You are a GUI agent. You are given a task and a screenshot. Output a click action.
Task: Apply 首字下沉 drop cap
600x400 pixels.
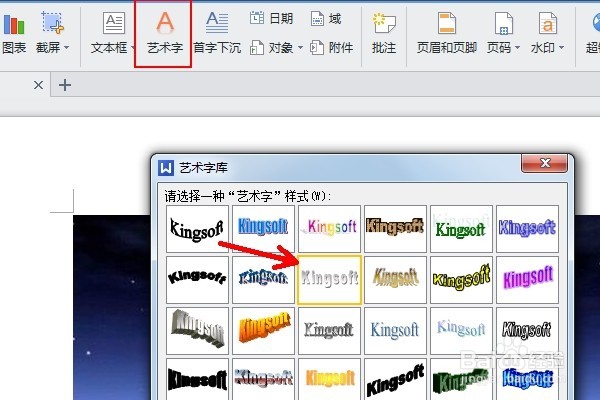click(217, 34)
